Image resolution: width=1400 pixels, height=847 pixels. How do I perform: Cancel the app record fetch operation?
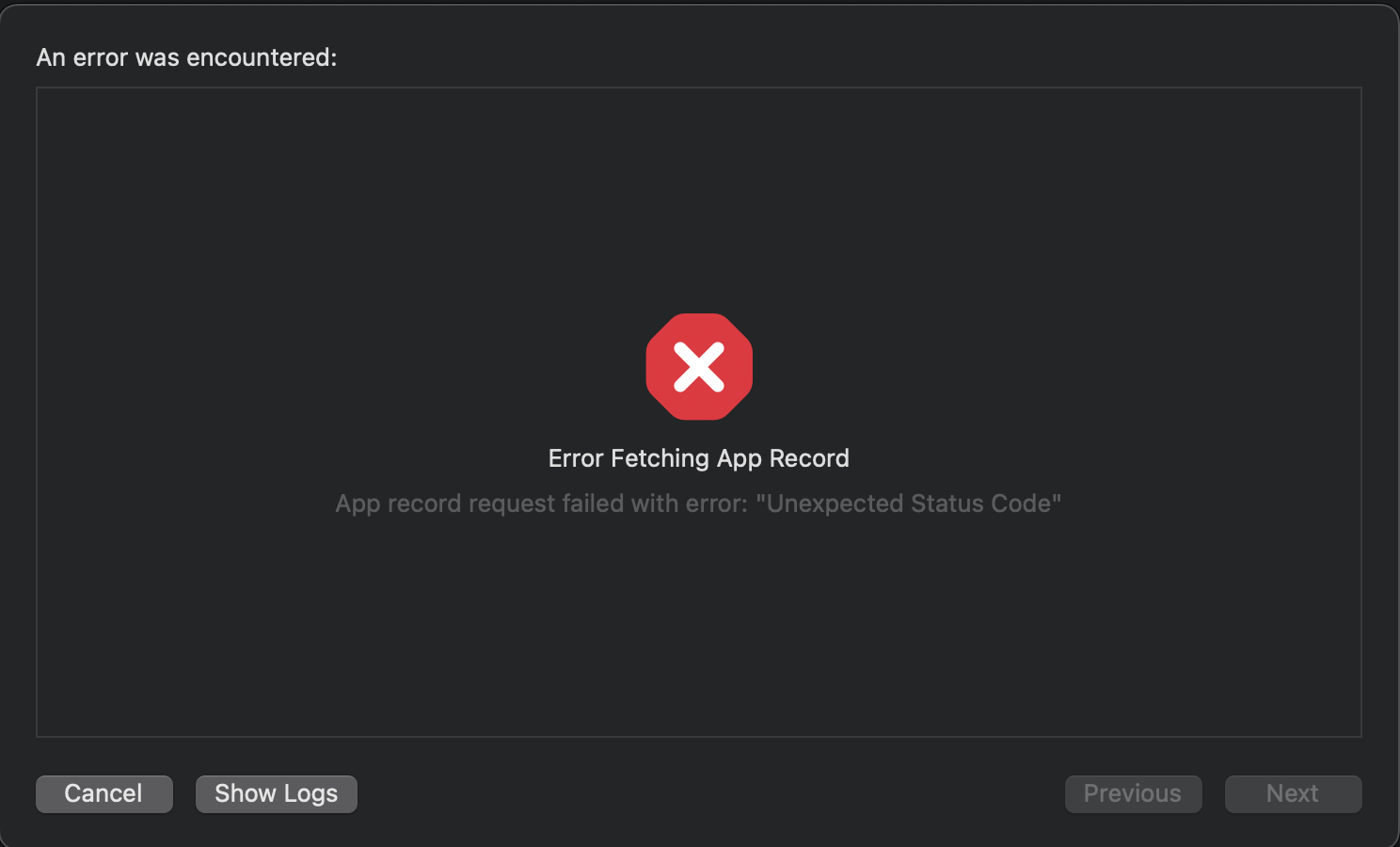pos(103,793)
